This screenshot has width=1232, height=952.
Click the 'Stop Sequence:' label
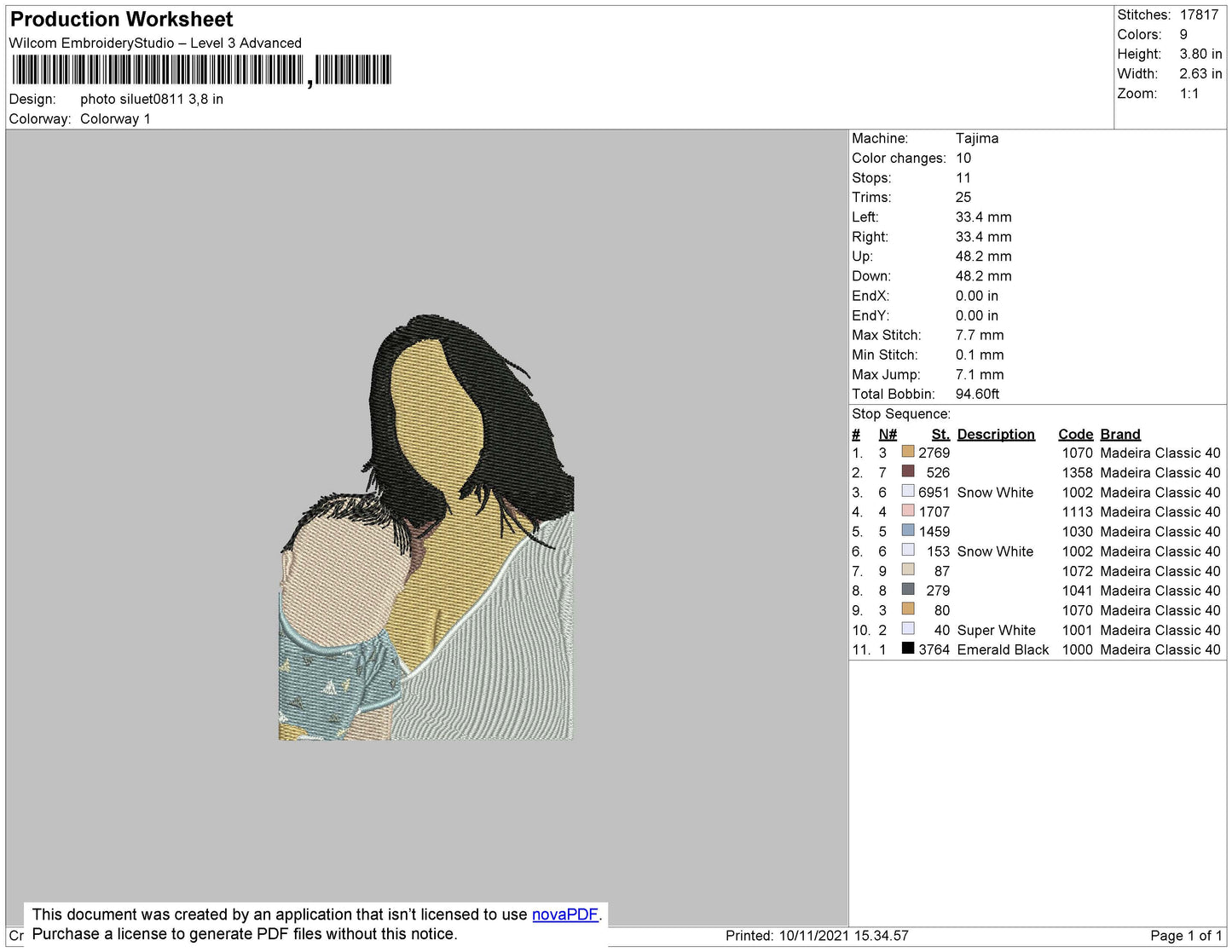[x=901, y=414]
